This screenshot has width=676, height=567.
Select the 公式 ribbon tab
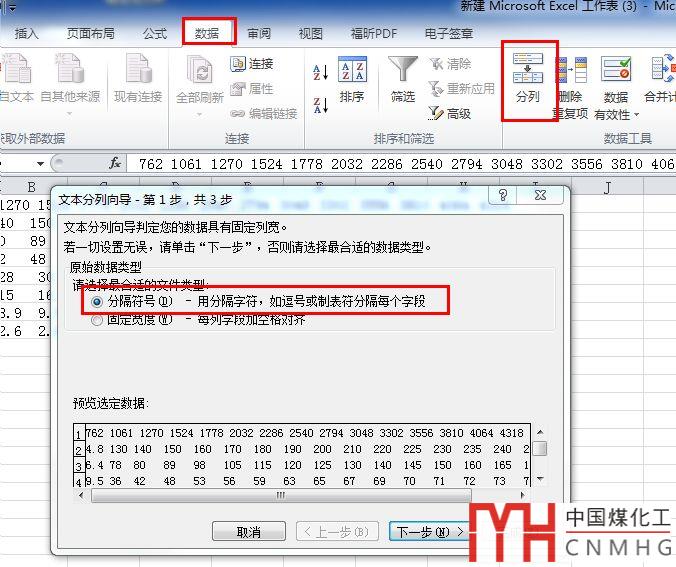tap(155, 33)
